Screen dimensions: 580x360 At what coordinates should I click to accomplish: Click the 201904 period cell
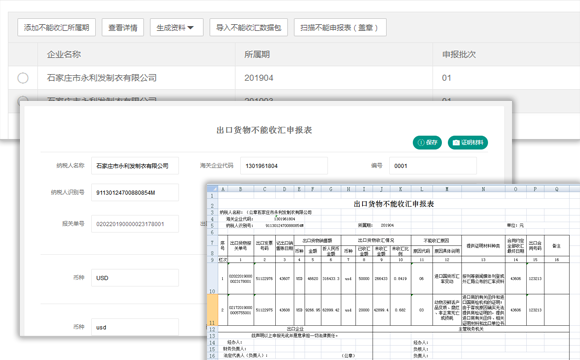(x=259, y=78)
